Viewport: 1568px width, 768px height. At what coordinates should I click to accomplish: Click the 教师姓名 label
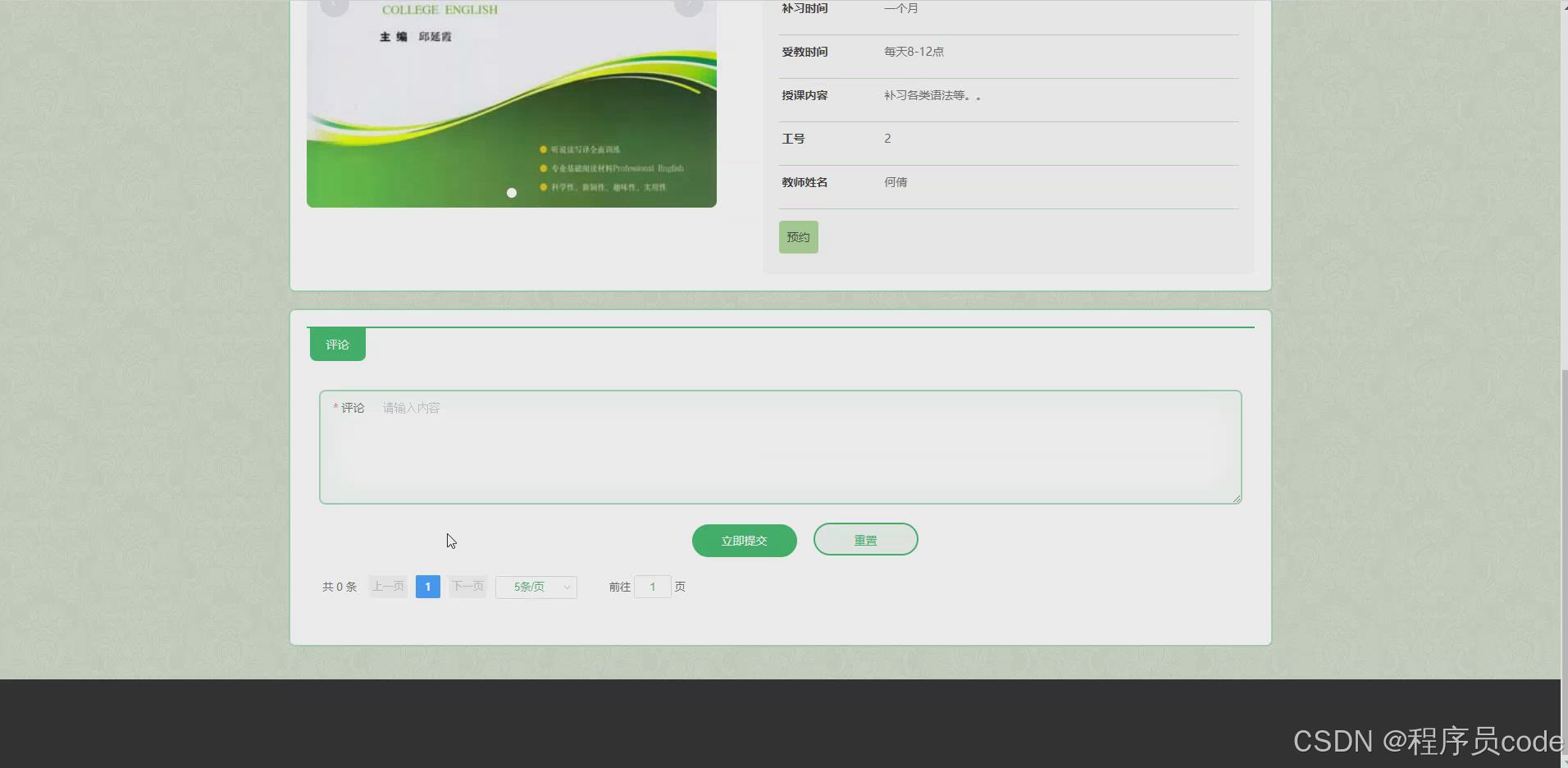click(x=805, y=182)
